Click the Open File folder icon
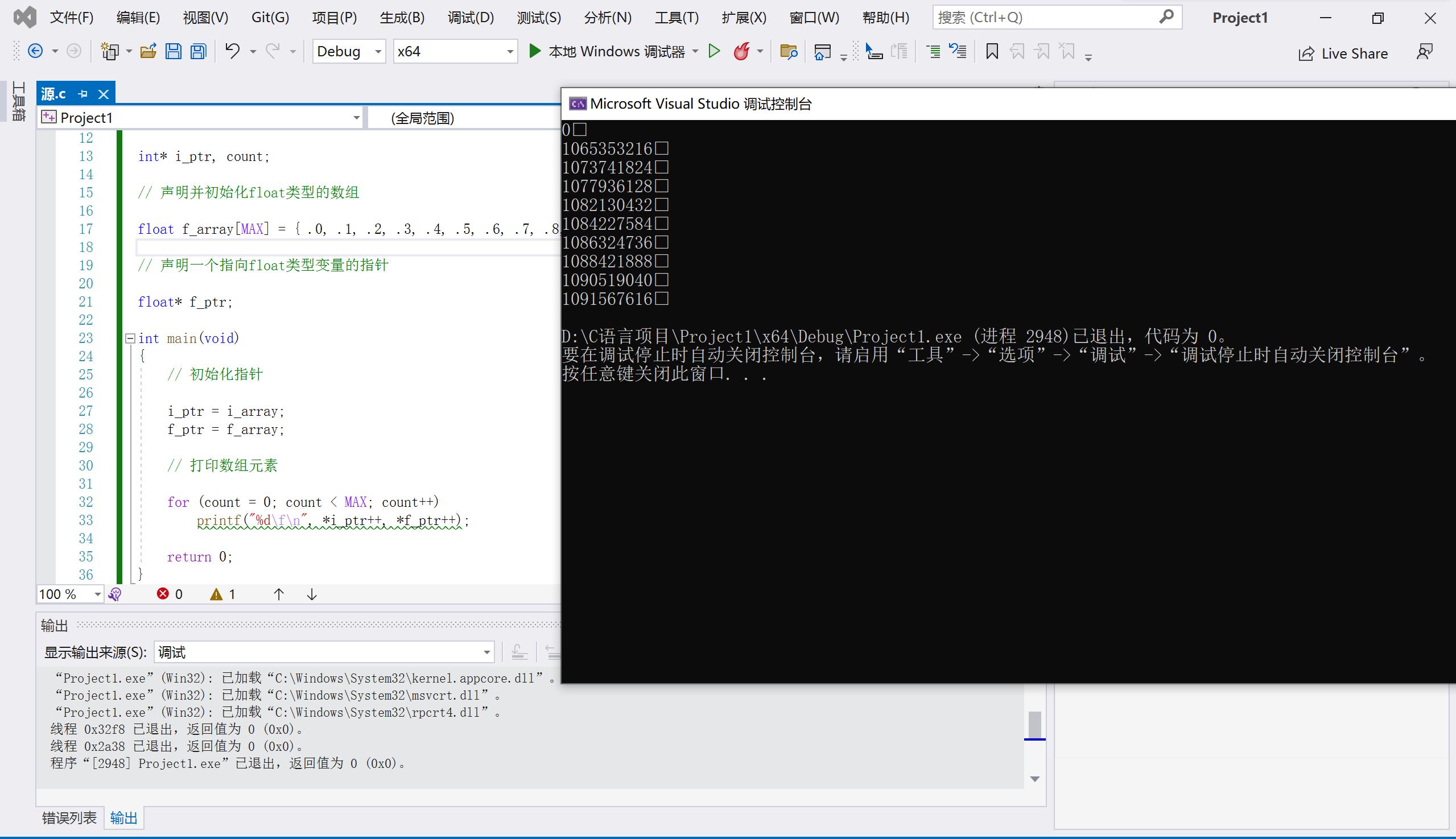 click(x=148, y=51)
